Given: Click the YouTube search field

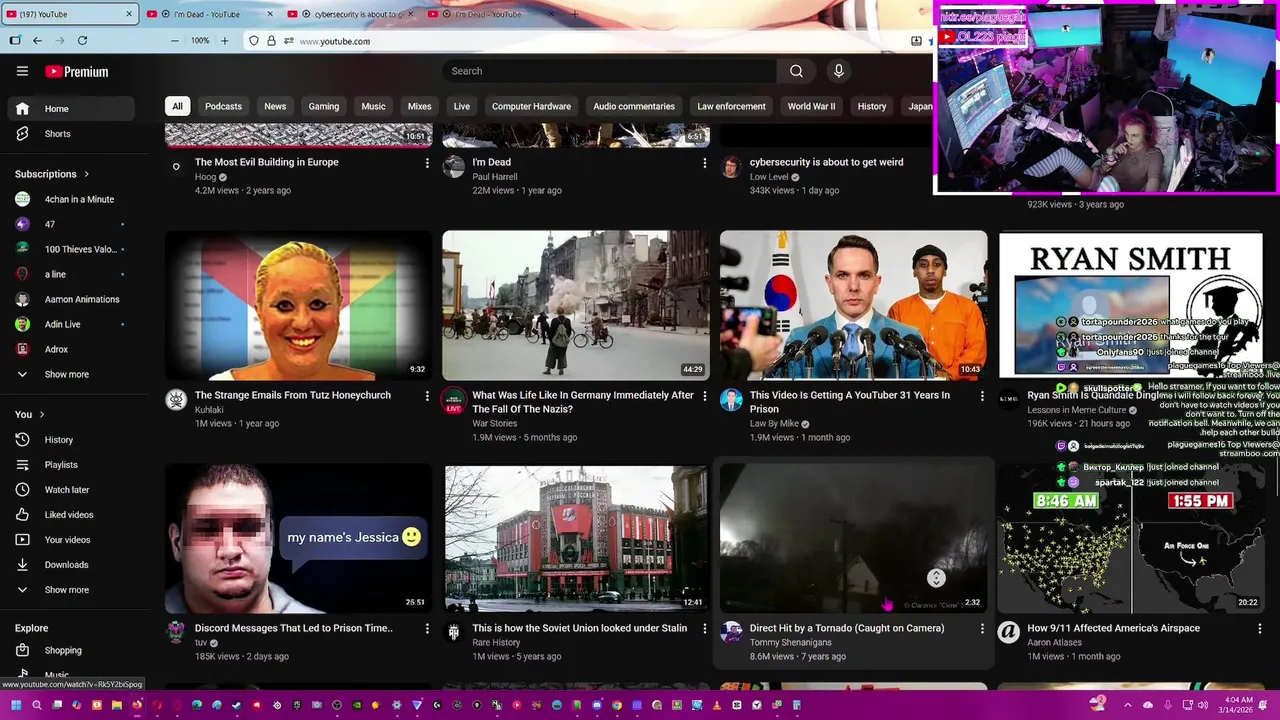Looking at the screenshot, I should 610,71.
